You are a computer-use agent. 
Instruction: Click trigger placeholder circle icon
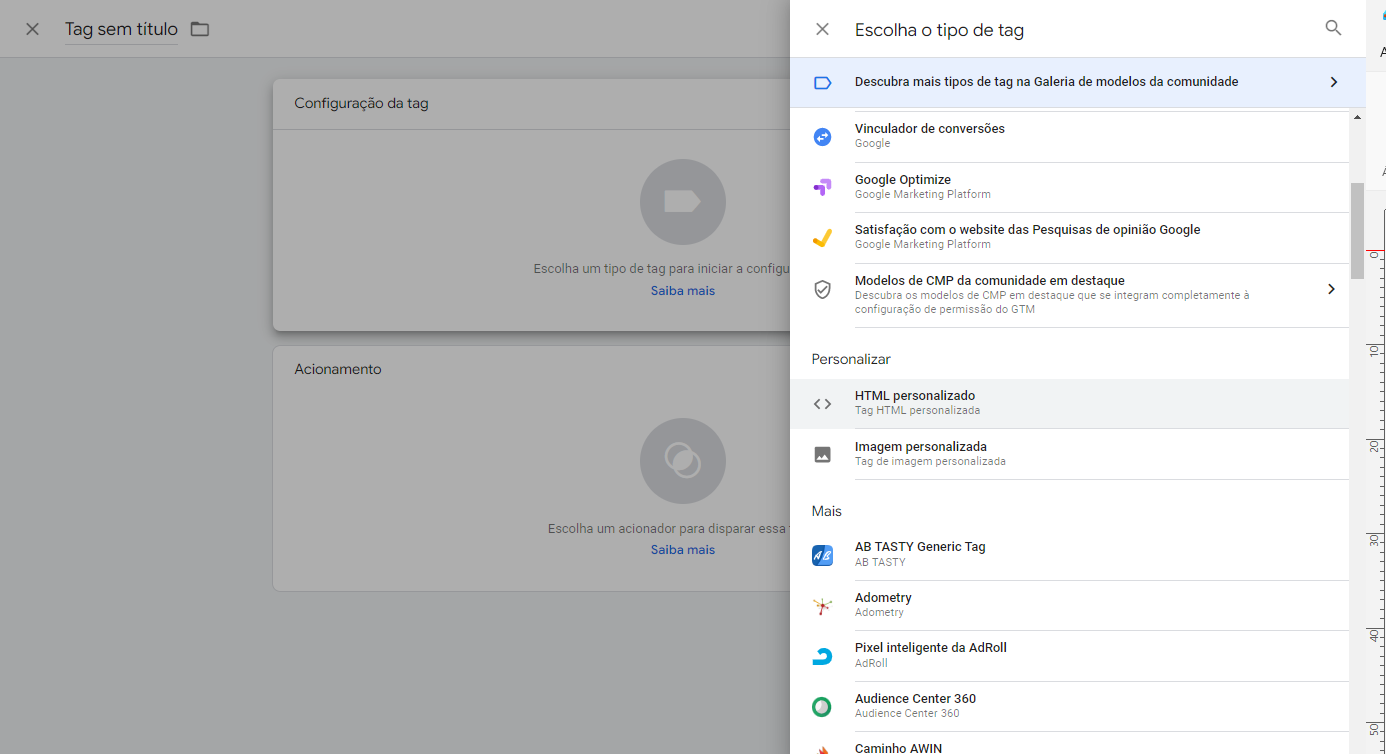tap(683, 461)
